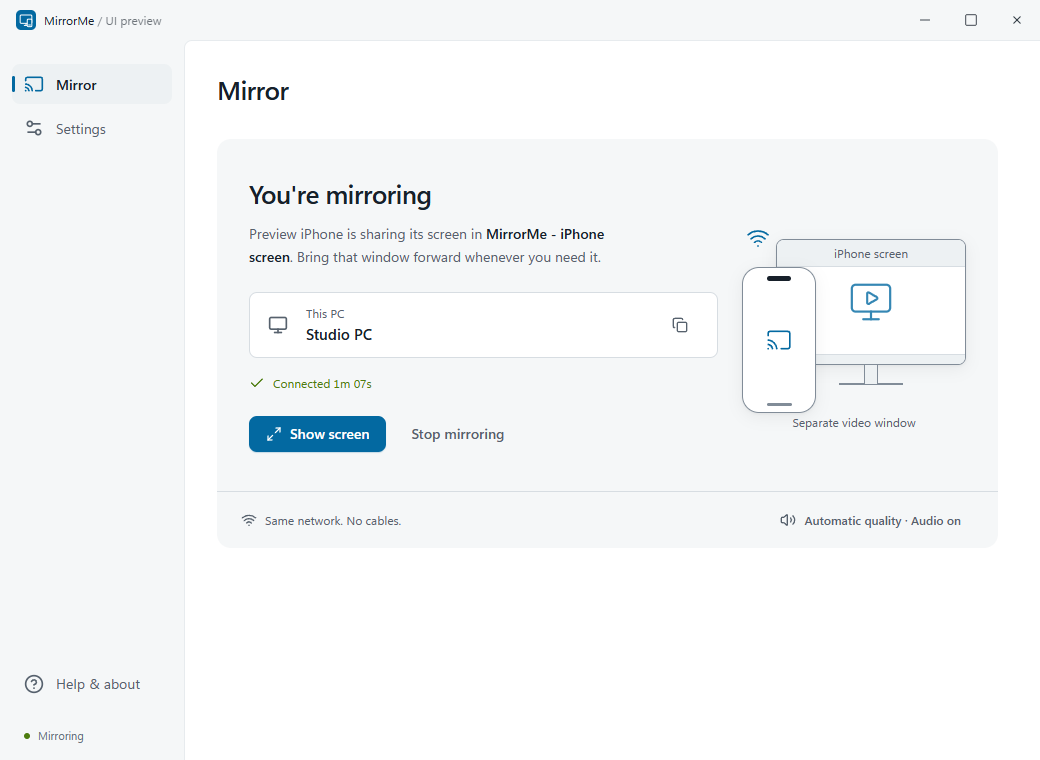Click the Mirror page title

click(253, 91)
